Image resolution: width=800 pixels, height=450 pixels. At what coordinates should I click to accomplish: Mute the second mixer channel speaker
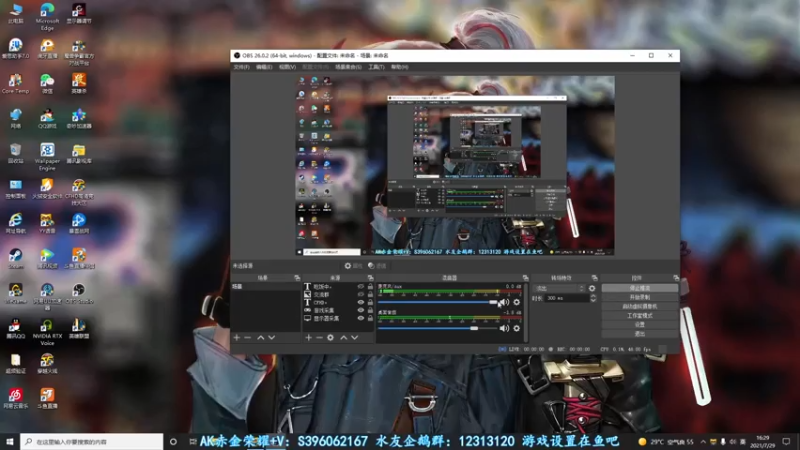[505, 329]
